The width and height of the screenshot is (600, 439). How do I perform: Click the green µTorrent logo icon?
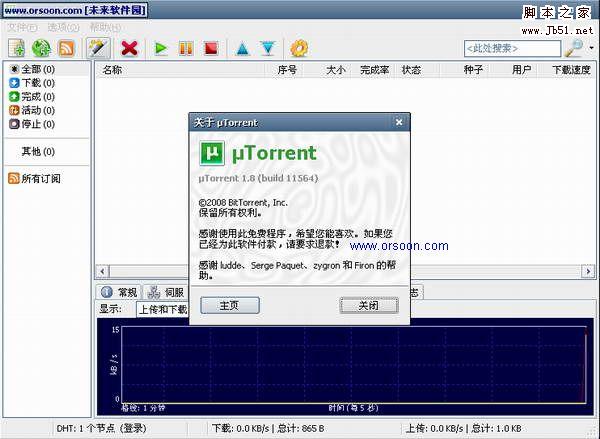click(212, 153)
